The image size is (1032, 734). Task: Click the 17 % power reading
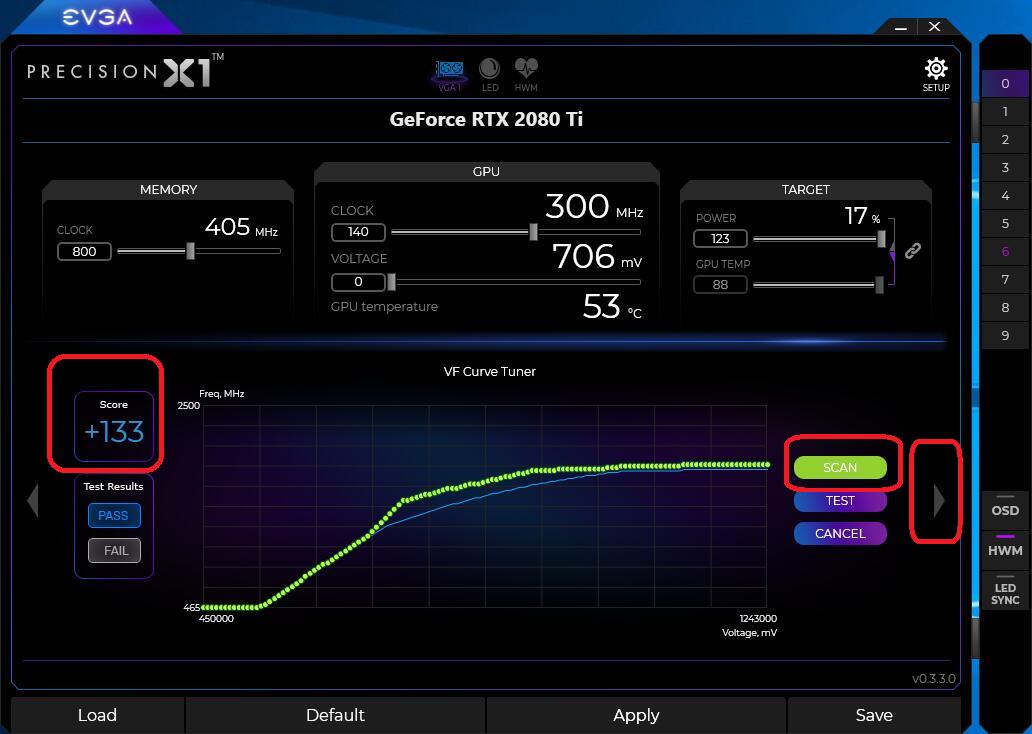coord(862,215)
